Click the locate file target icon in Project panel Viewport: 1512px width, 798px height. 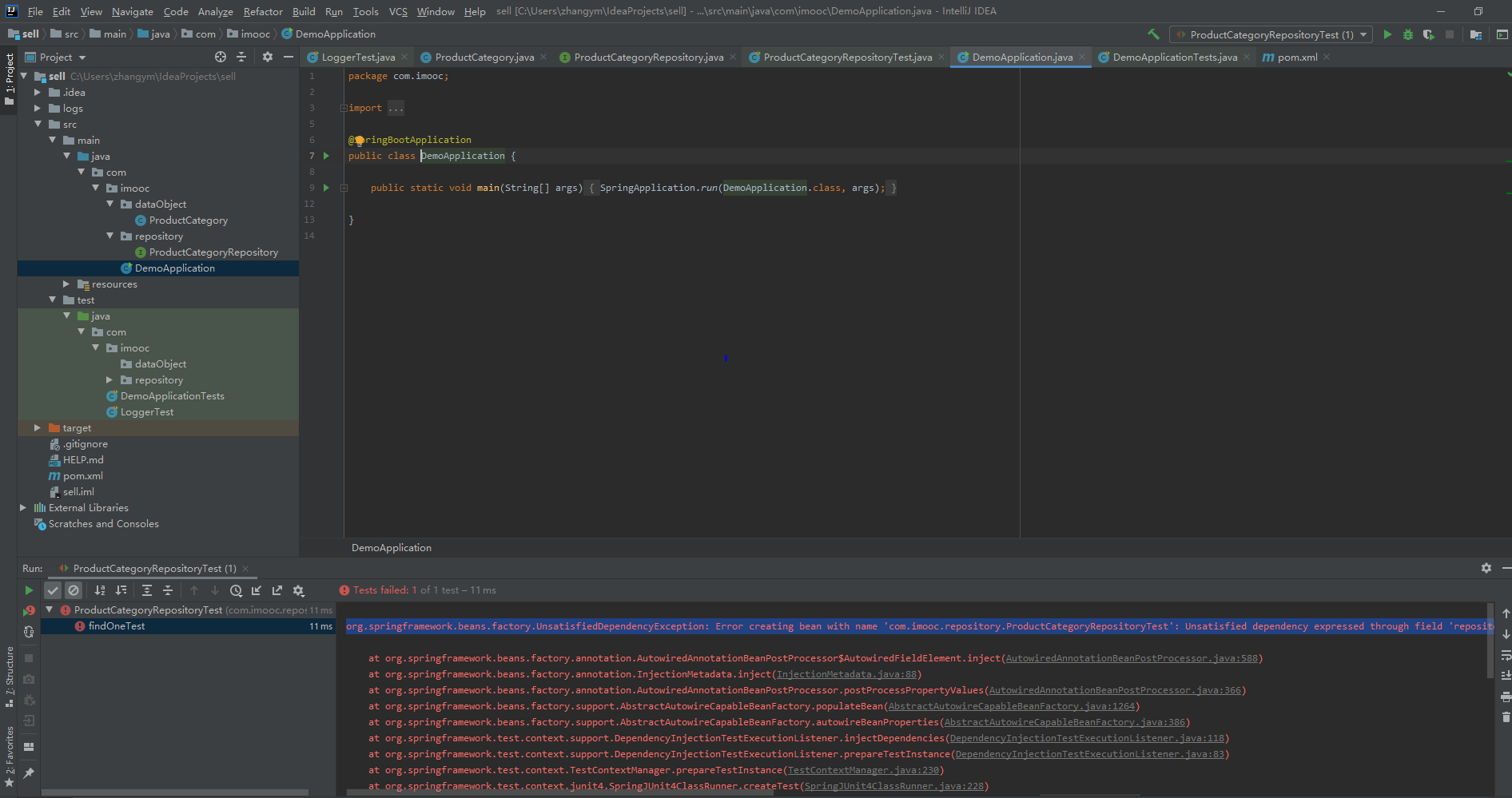221,57
